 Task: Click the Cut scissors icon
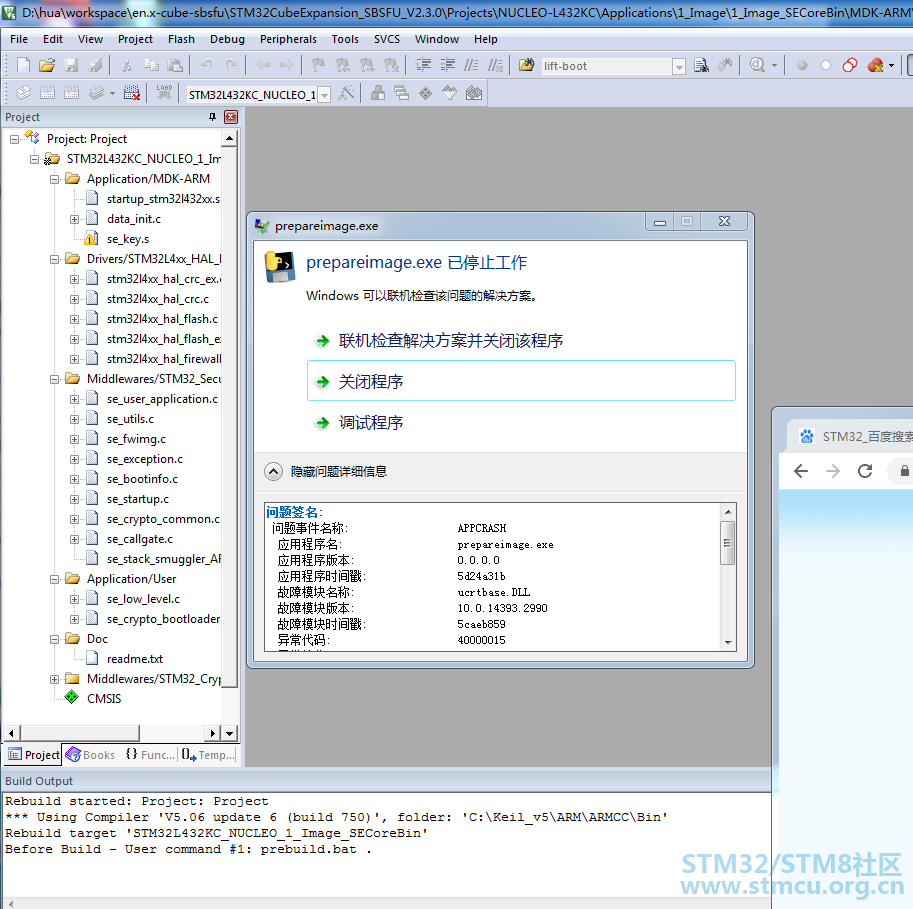click(126, 65)
